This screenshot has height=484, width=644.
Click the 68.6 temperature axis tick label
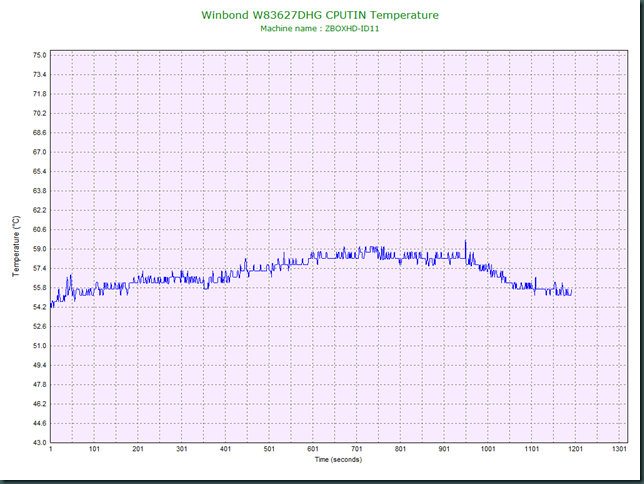coord(39,133)
